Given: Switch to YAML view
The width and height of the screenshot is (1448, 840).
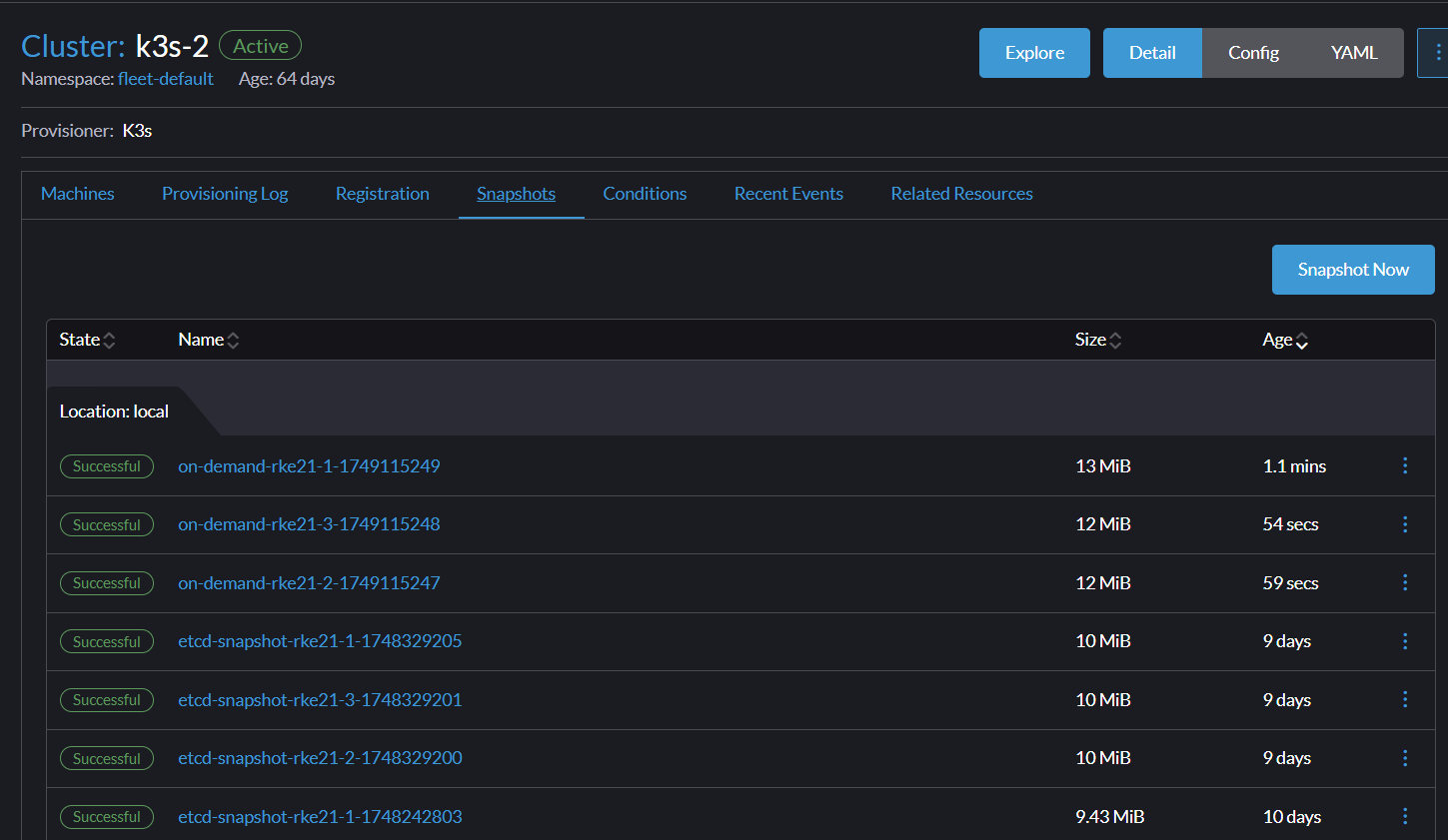Looking at the screenshot, I should pyautogui.click(x=1354, y=53).
